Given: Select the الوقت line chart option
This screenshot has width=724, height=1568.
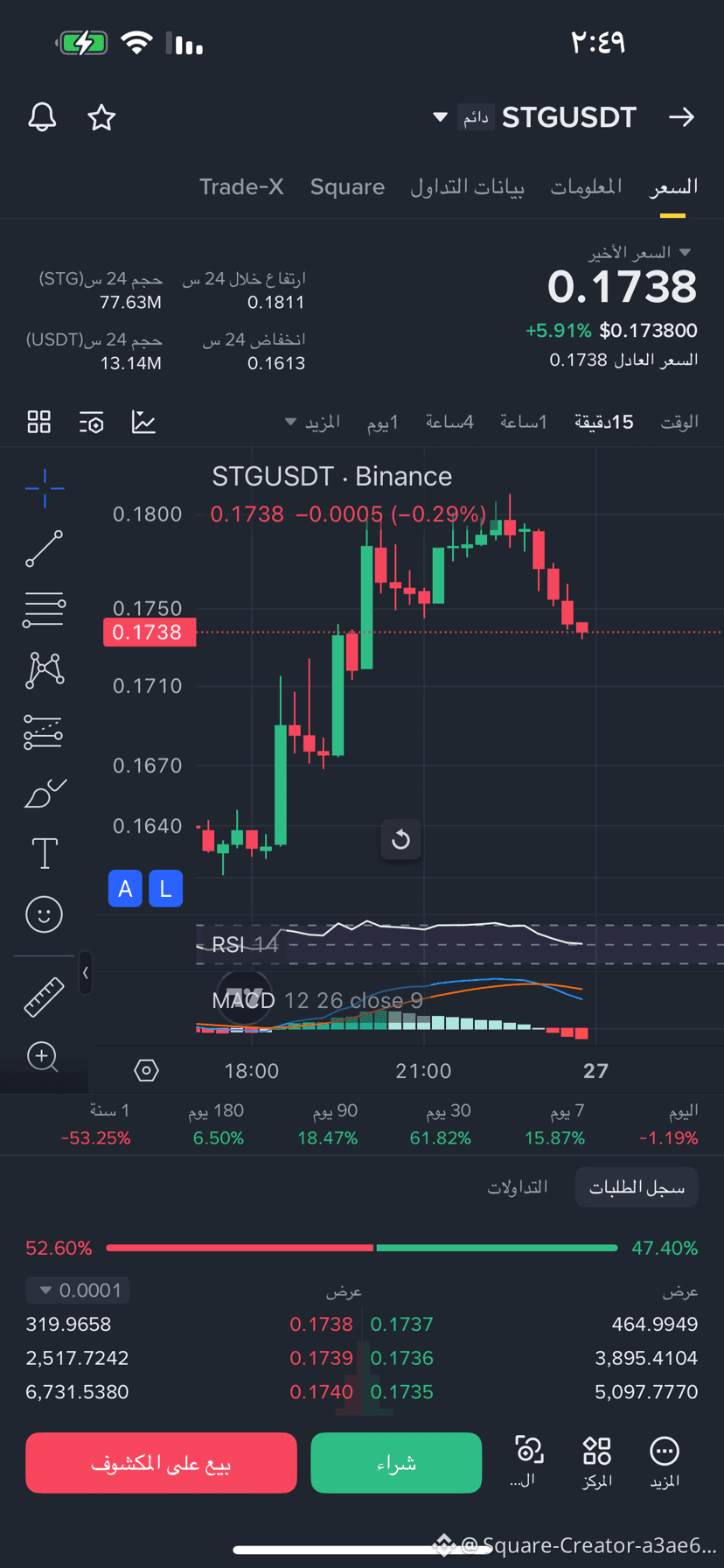Looking at the screenshot, I should (679, 422).
